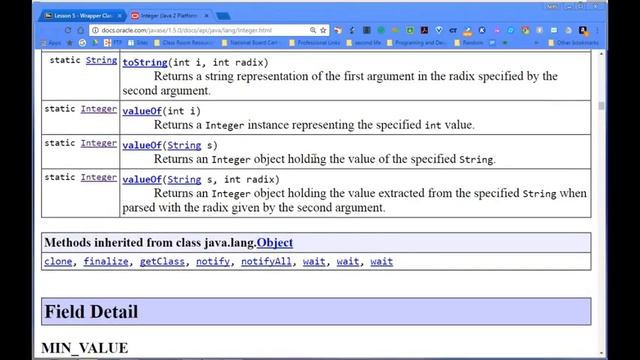Open the Google 'G' bookmark icon

point(82,42)
